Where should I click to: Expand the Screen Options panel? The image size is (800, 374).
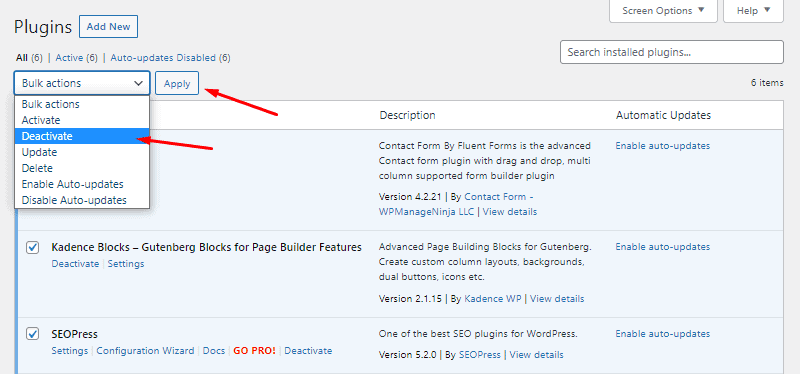point(663,11)
